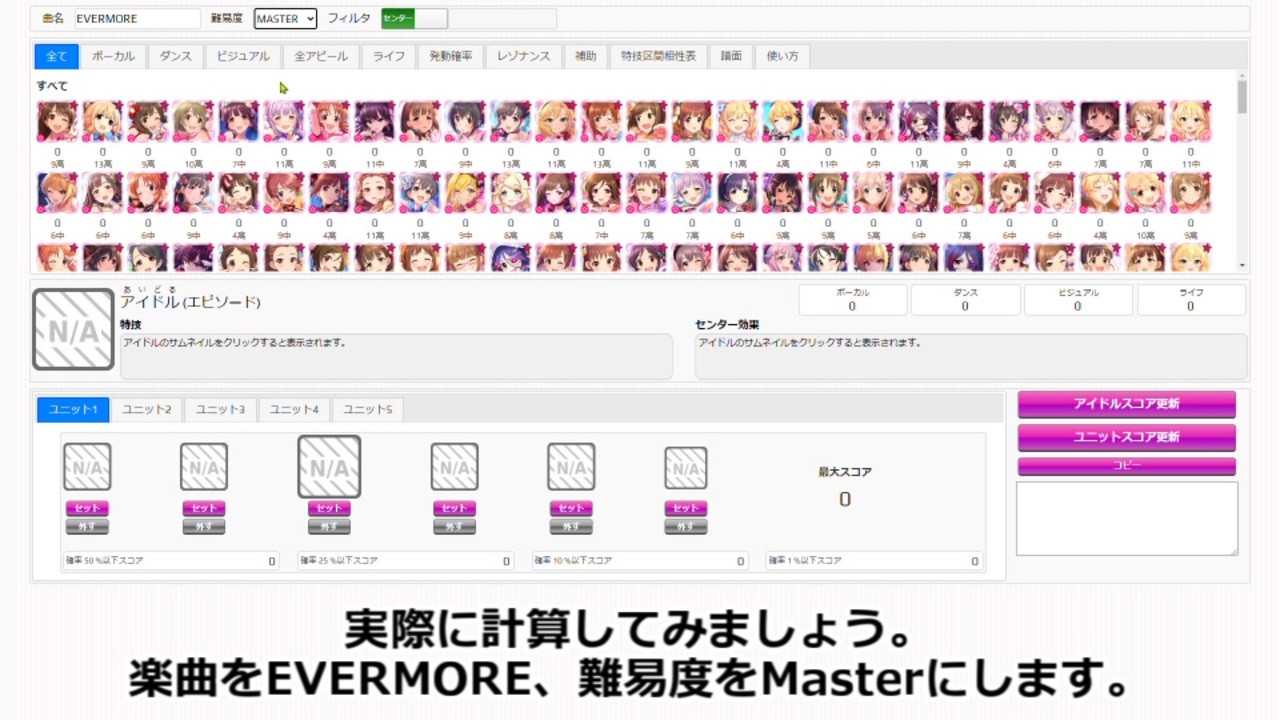Image resolution: width=1280 pixels, height=720 pixels.
Task: Select the first idol thumbnail in the second row
Action: [57, 193]
